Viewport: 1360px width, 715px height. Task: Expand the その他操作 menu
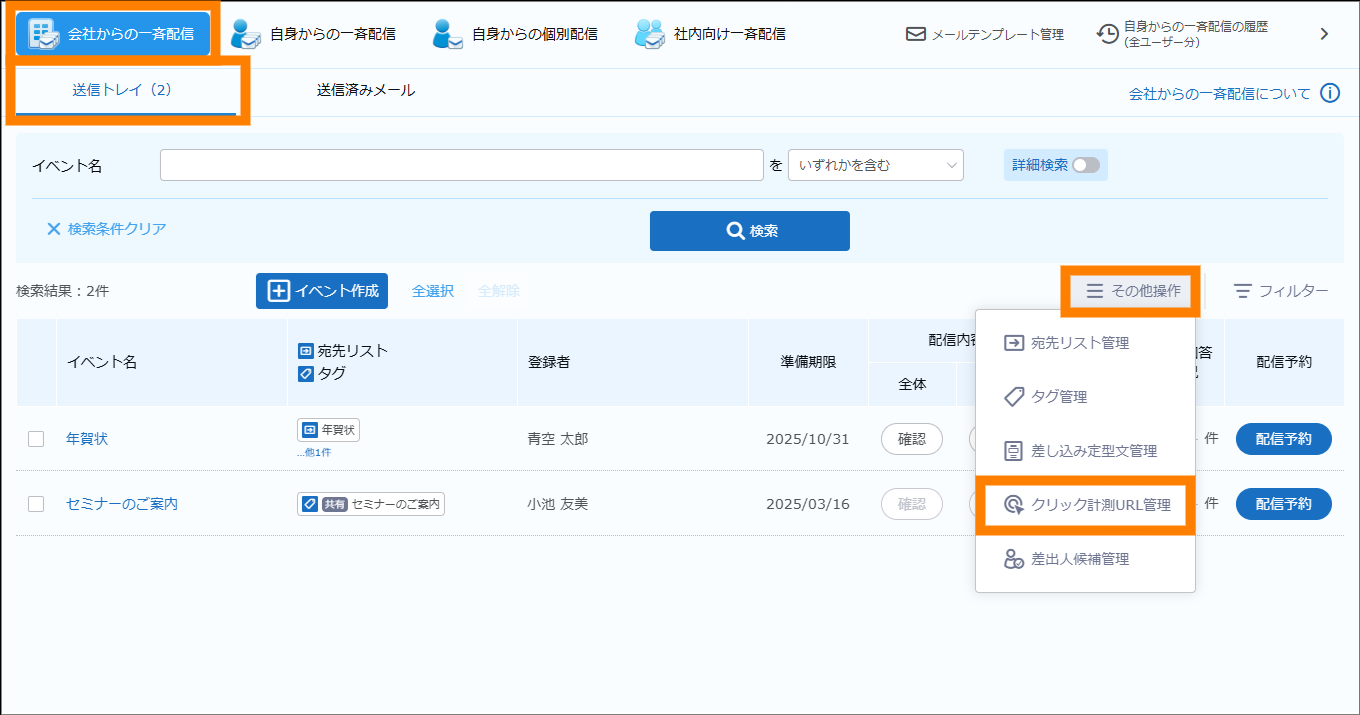coord(1131,291)
